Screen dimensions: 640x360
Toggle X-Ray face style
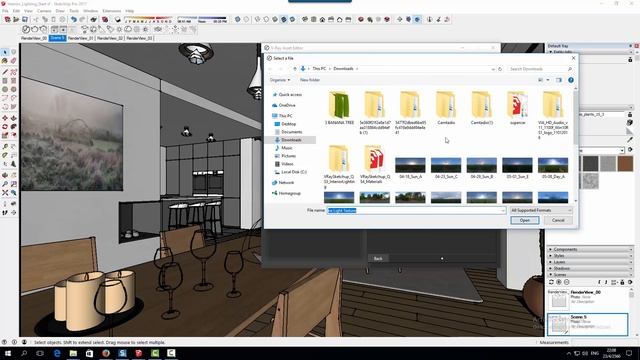(238, 20)
